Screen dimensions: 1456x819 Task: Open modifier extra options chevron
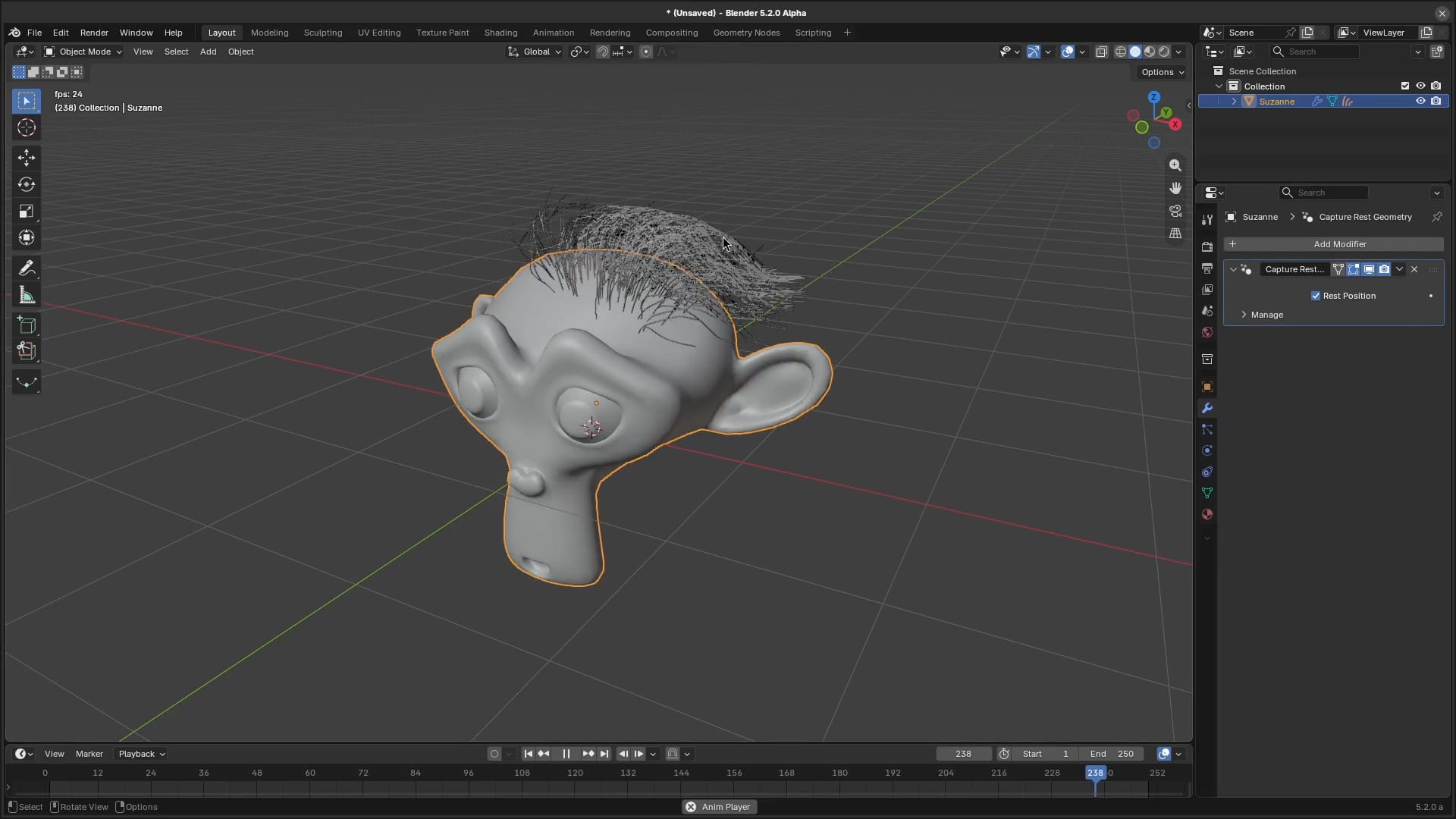tap(1399, 269)
